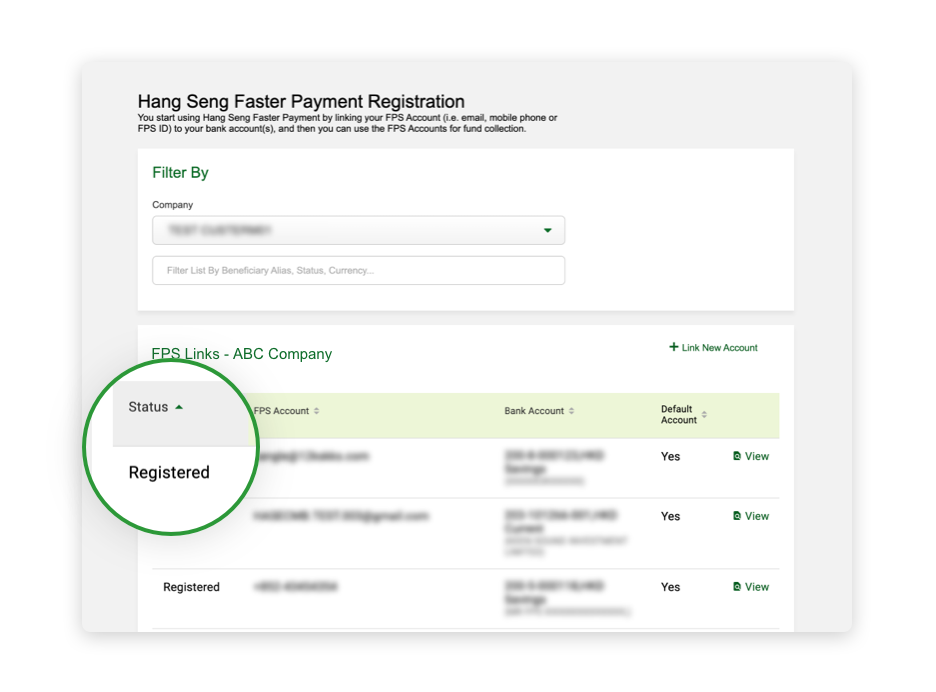The image size is (936, 692).
Task: Click the Filter List input field
Action: click(357, 270)
